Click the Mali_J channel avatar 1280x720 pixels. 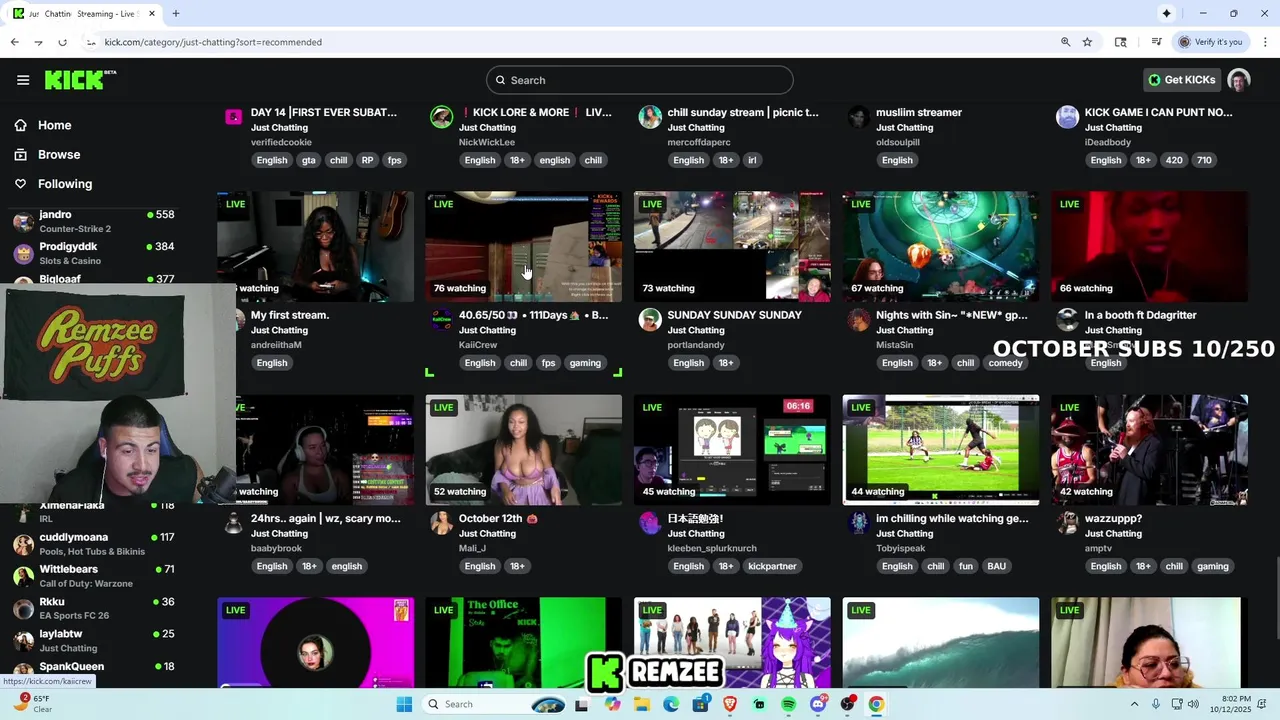point(441,523)
